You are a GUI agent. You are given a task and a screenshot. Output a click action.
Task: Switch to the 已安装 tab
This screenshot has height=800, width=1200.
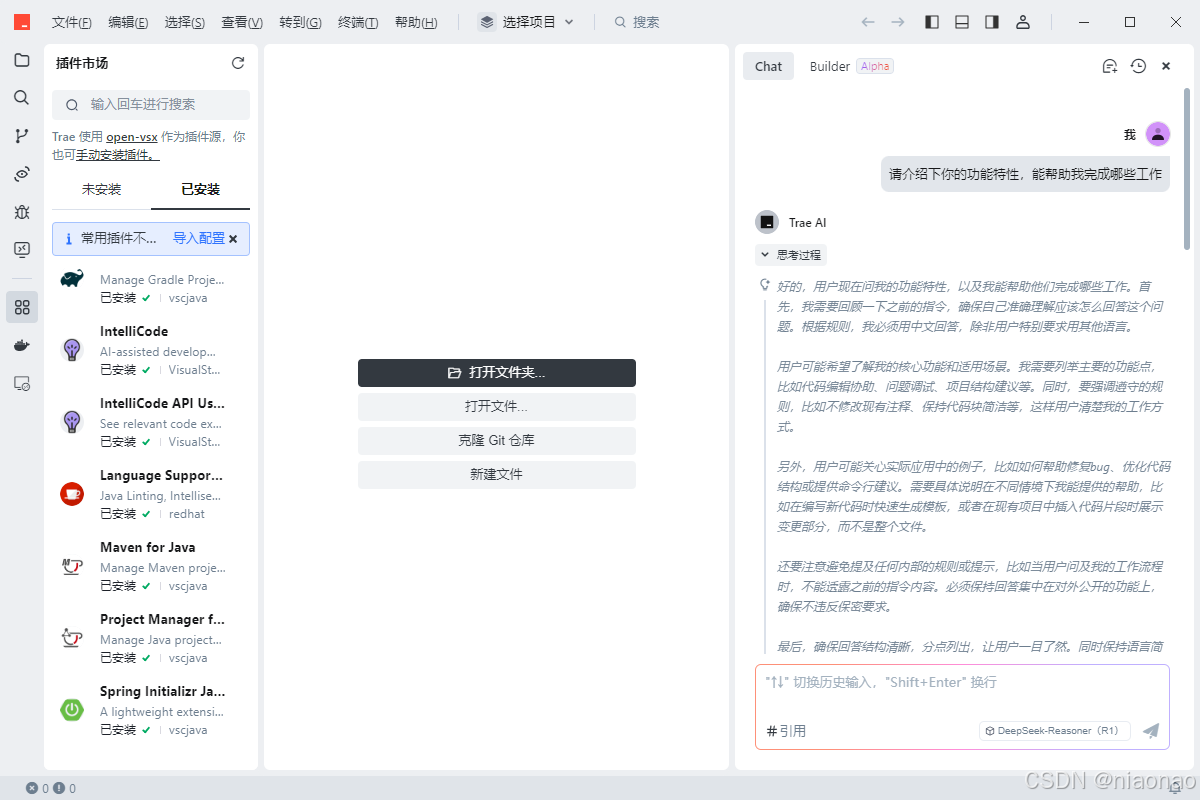200,189
